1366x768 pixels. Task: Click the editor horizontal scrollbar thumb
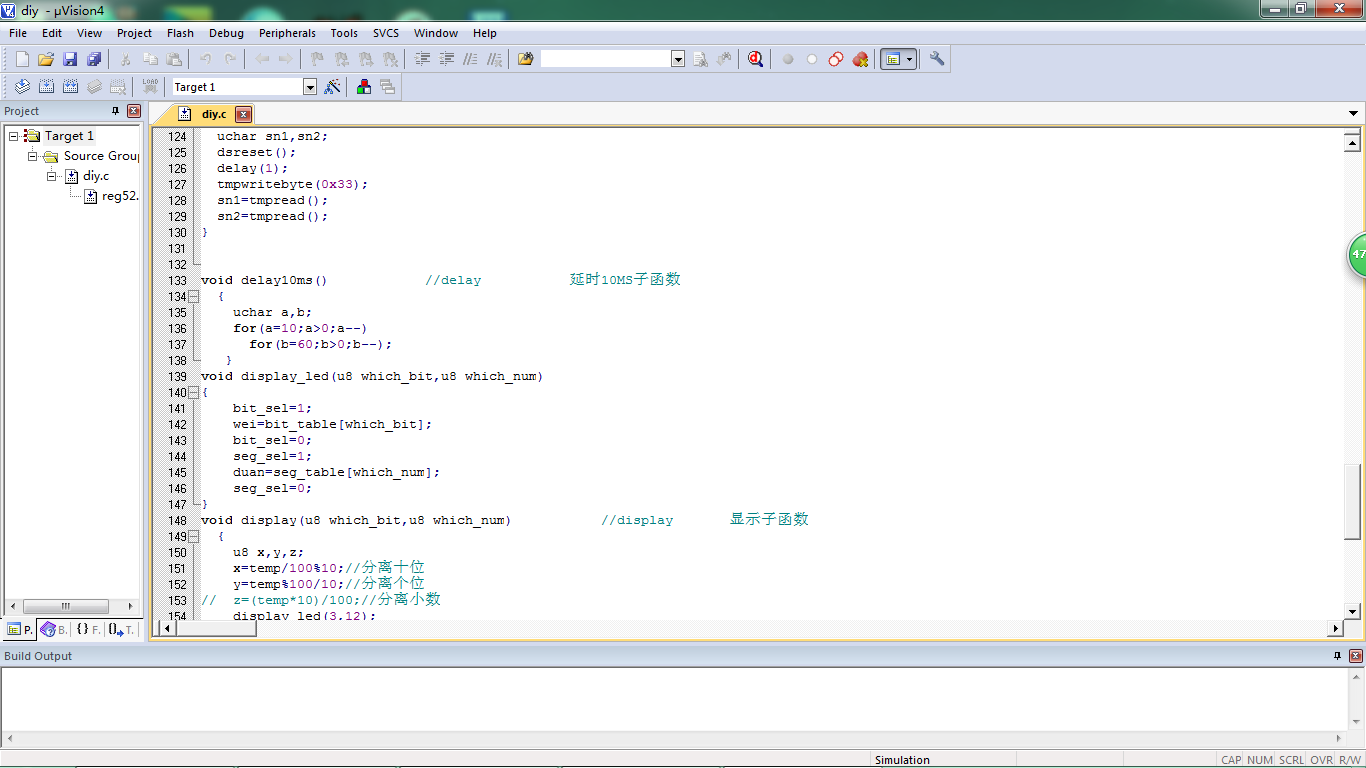217,628
